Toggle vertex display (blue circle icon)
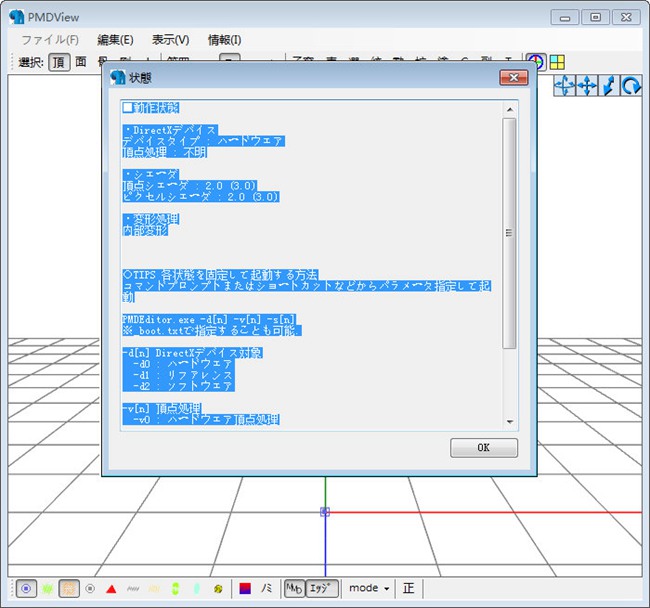Viewport: 650px width, 608px height. (x=26, y=589)
